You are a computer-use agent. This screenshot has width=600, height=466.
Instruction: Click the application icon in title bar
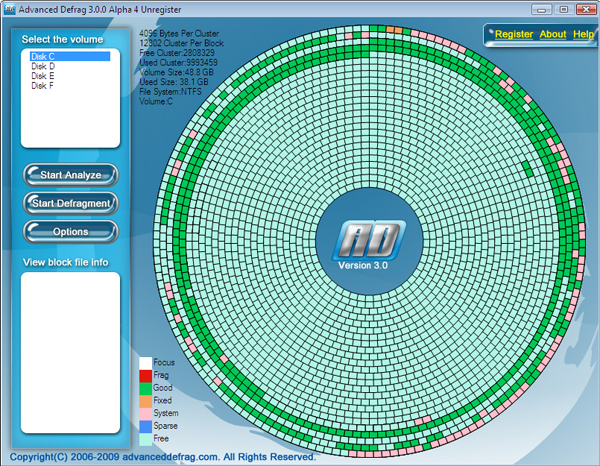pos(10,10)
